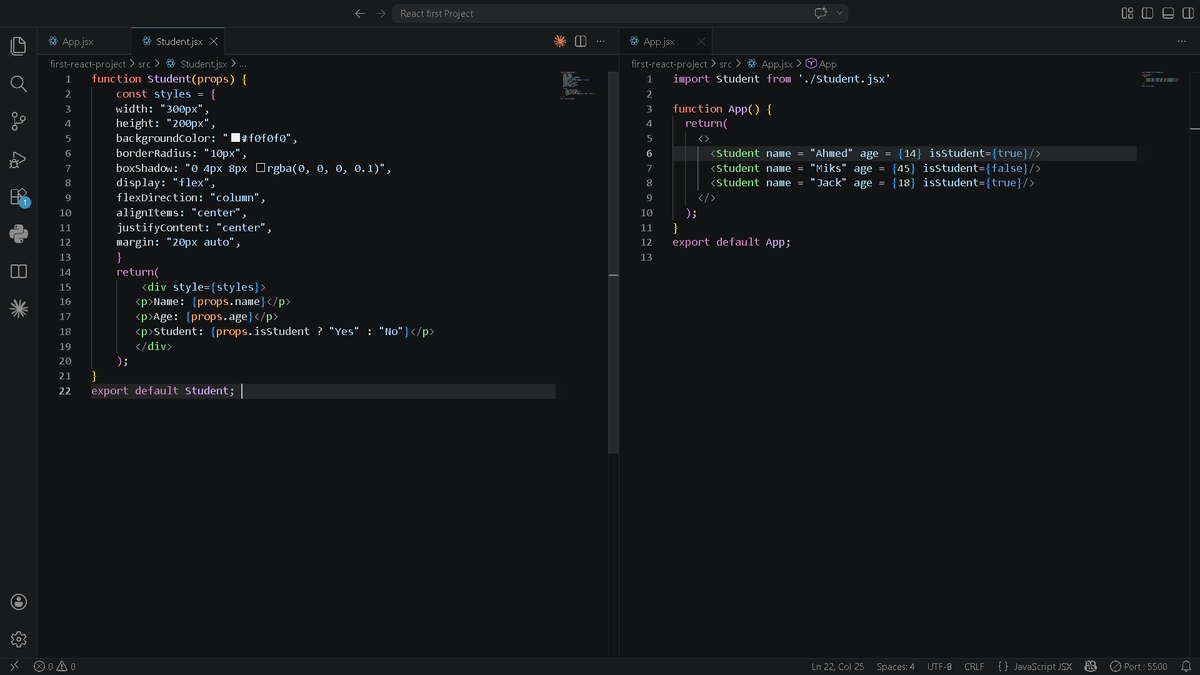Image resolution: width=1200 pixels, height=675 pixels.
Task: Open the Explorer view in activity bar
Action: click(x=18, y=46)
